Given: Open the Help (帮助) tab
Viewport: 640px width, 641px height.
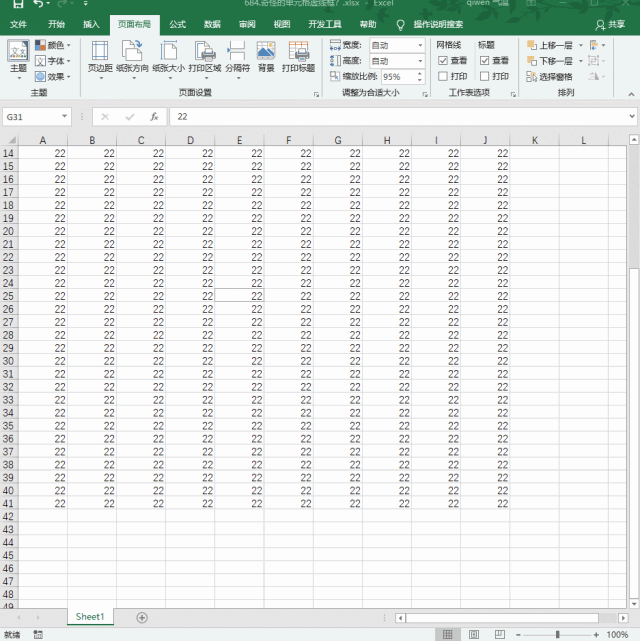Looking at the screenshot, I should pyautogui.click(x=367, y=25).
